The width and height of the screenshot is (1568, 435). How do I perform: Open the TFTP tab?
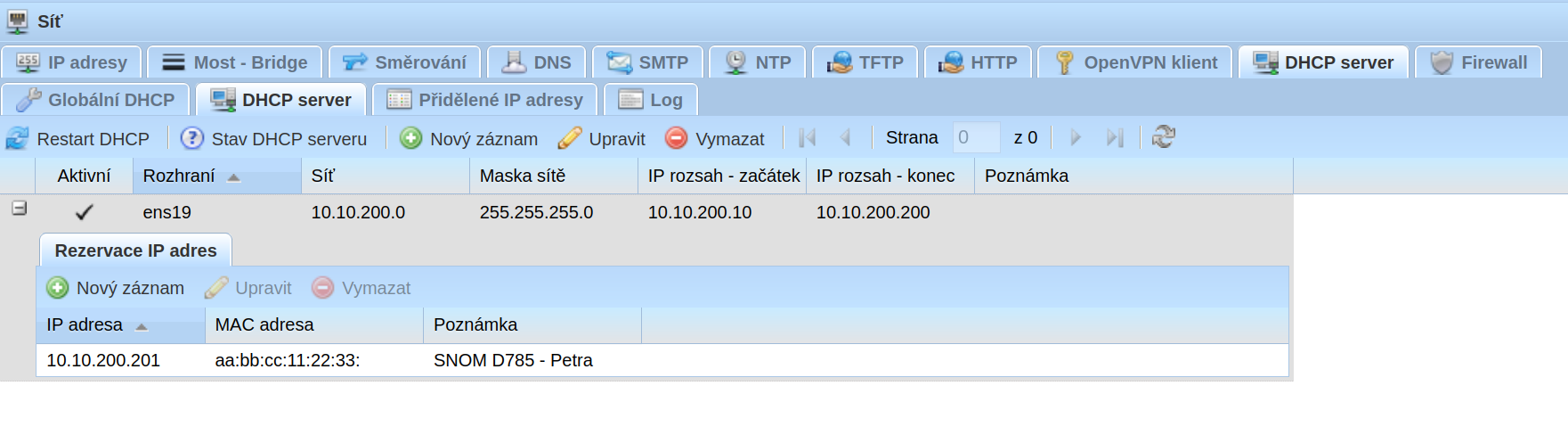pos(865,62)
